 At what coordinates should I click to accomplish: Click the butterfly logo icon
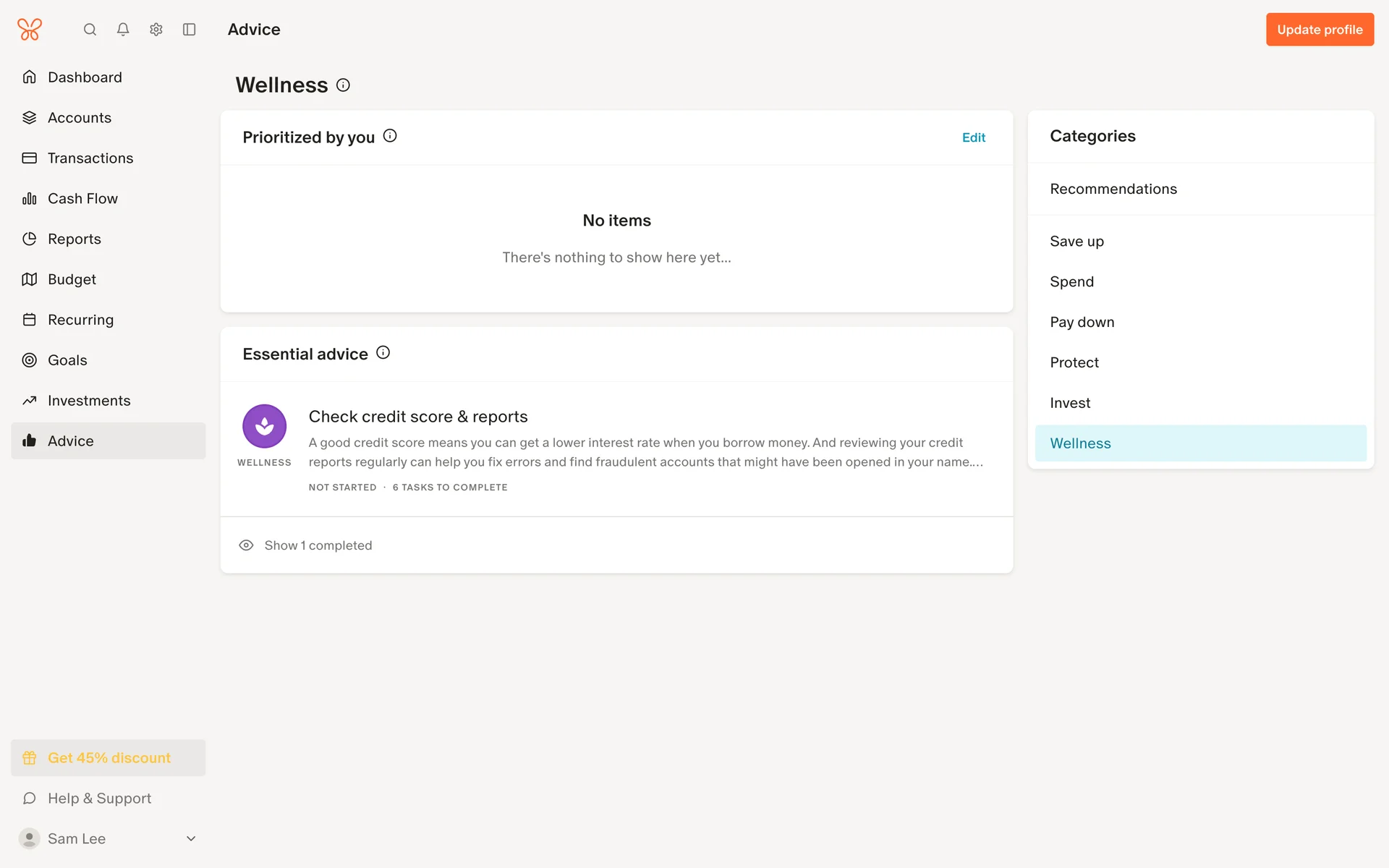[x=30, y=30]
